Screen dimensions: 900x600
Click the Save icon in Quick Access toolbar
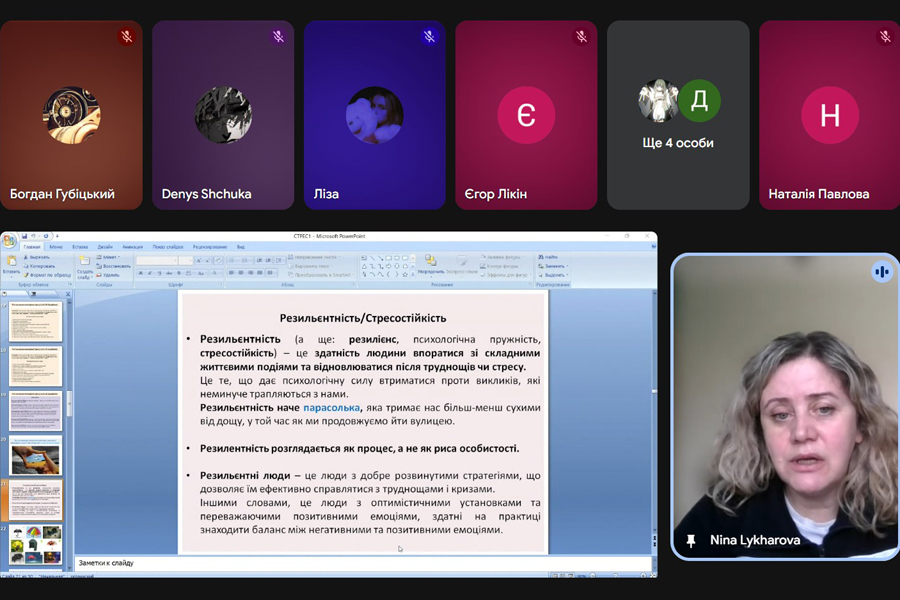[x=24, y=237]
